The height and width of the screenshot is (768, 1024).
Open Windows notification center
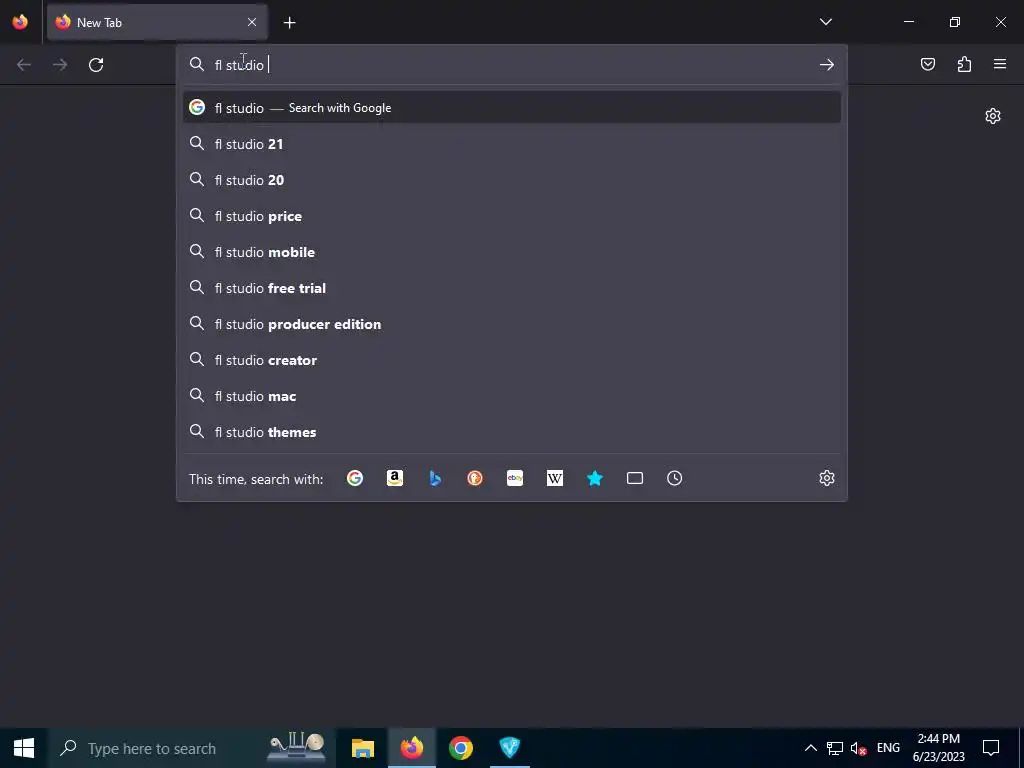[991, 748]
